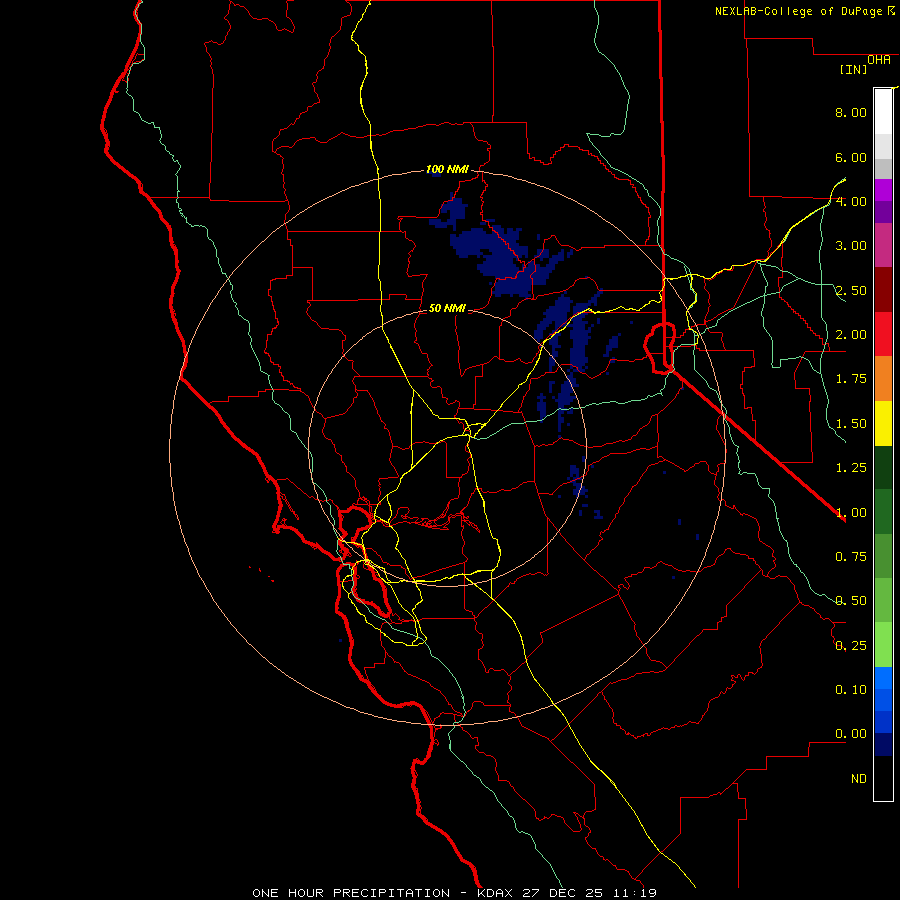900x900 pixels.
Task: Click the light green legend swatch
Action: click(883, 645)
